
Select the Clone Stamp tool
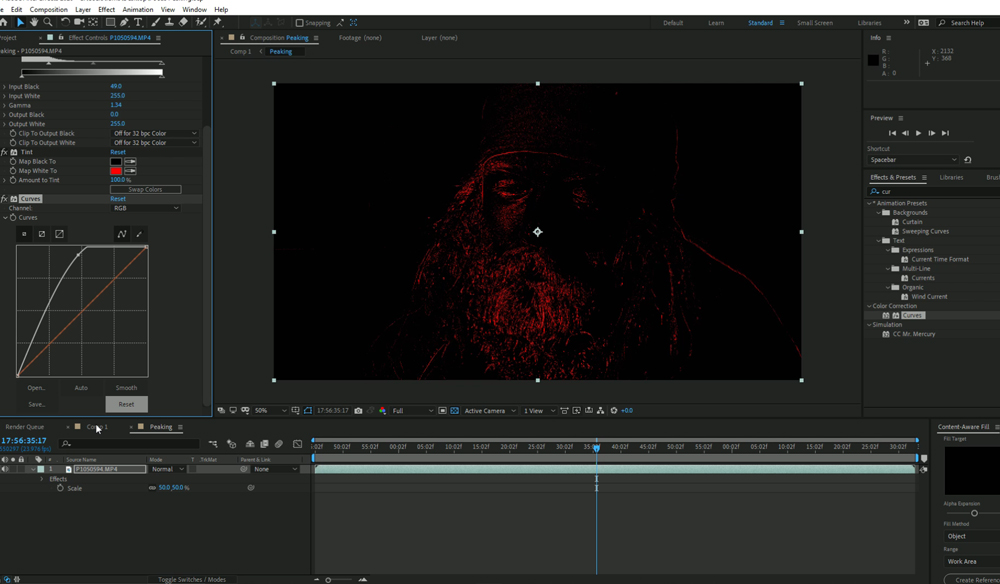pyautogui.click(x=169, y=22)
